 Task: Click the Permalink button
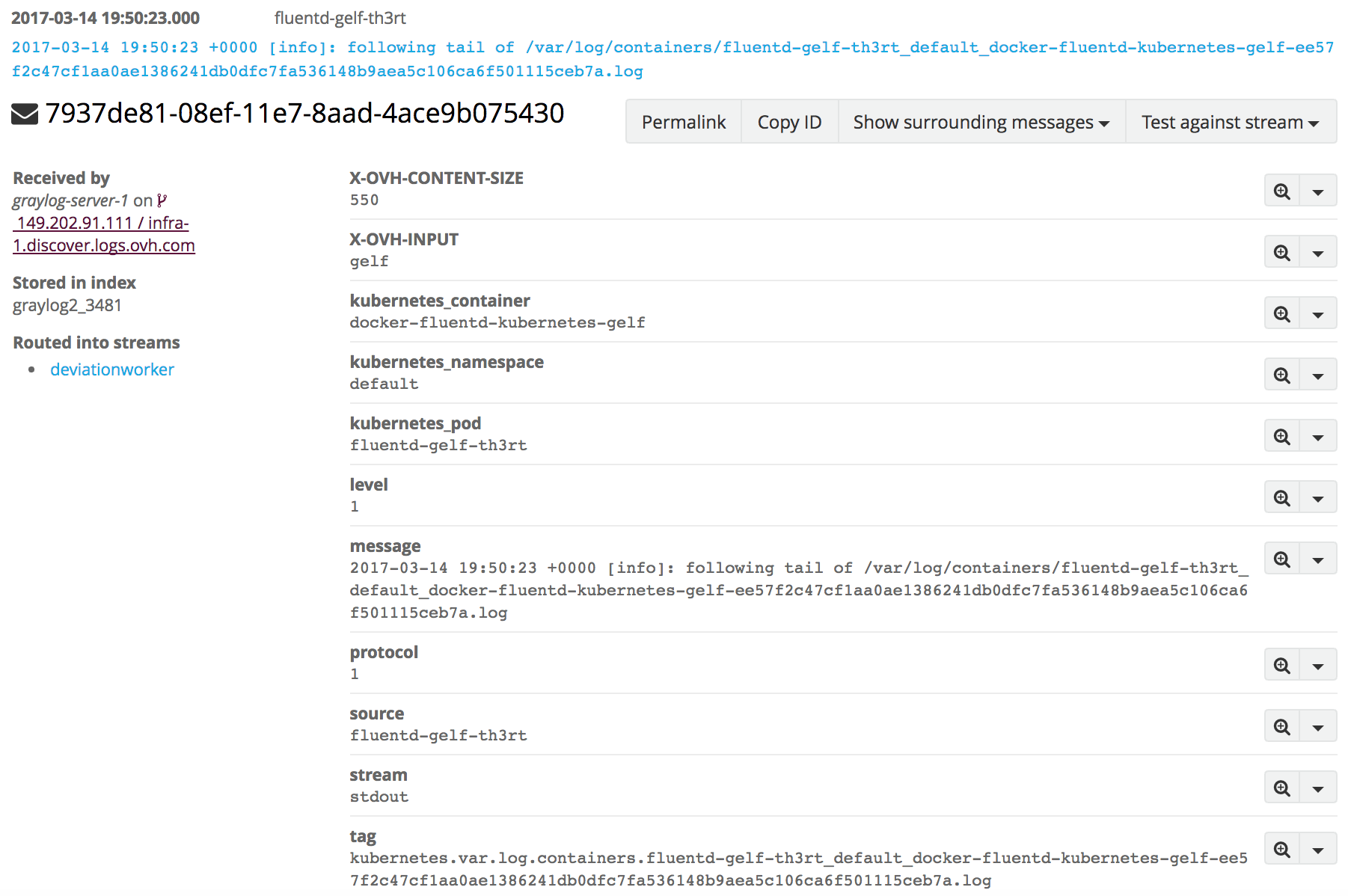click(683, 122)
